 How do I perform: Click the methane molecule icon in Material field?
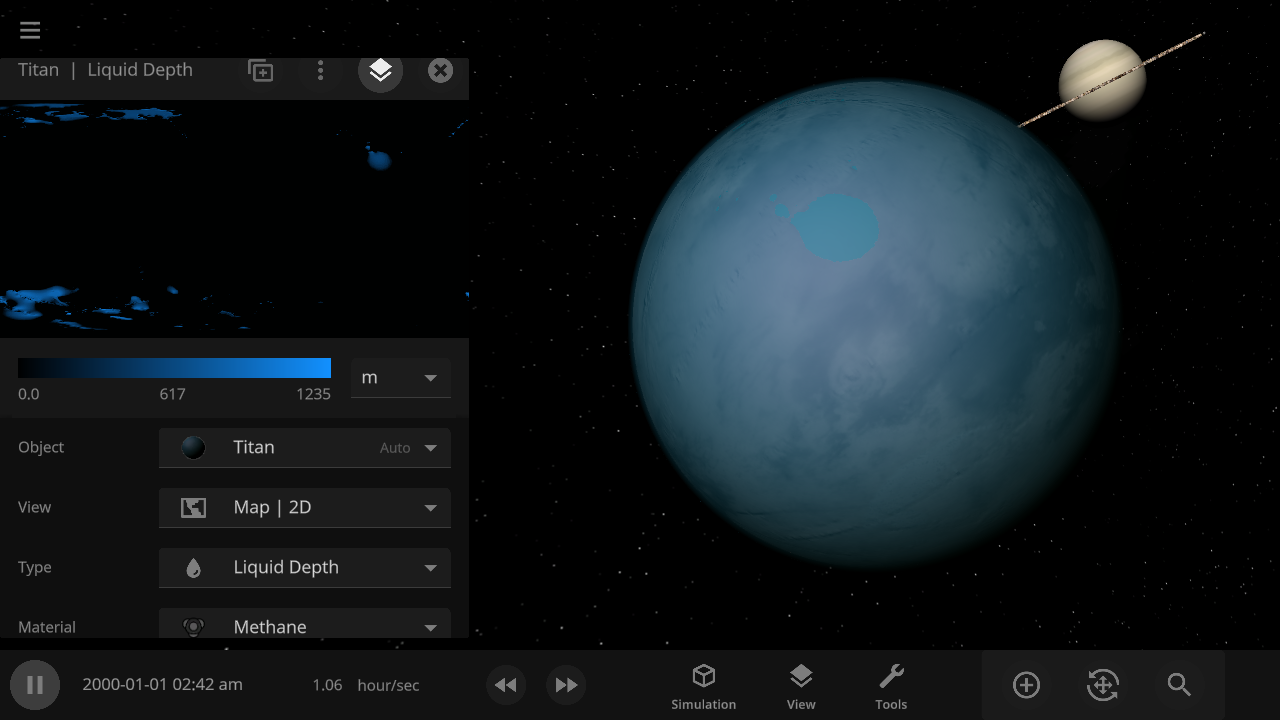(193, 627)
